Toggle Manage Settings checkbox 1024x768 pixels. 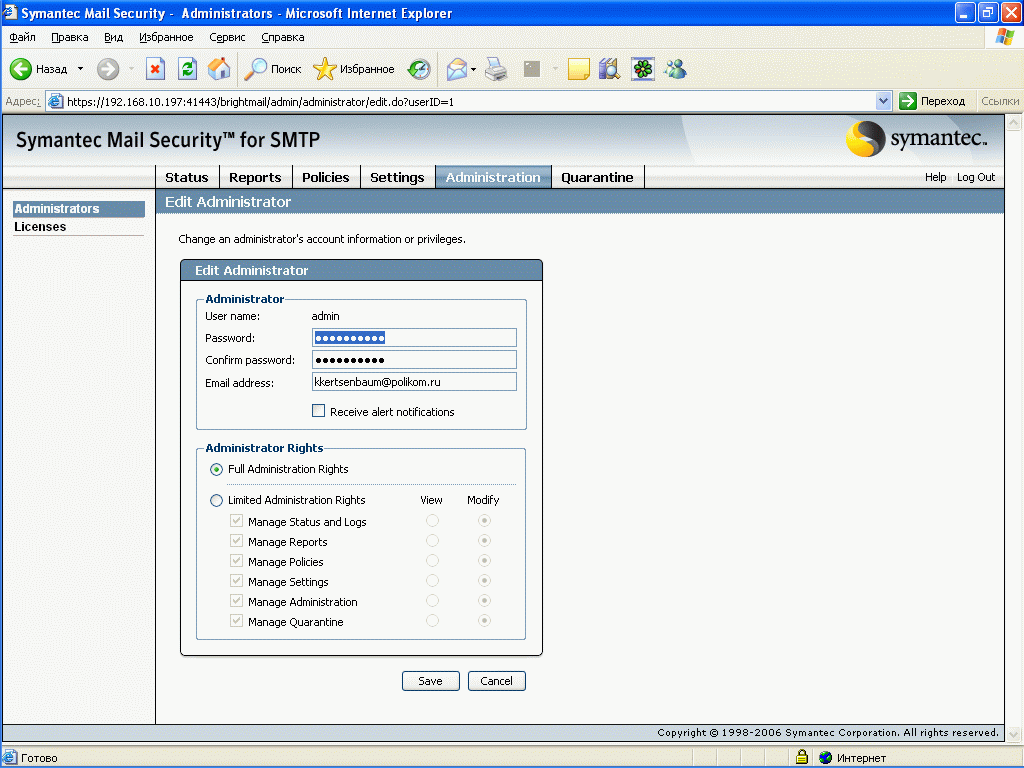point(236,581)
